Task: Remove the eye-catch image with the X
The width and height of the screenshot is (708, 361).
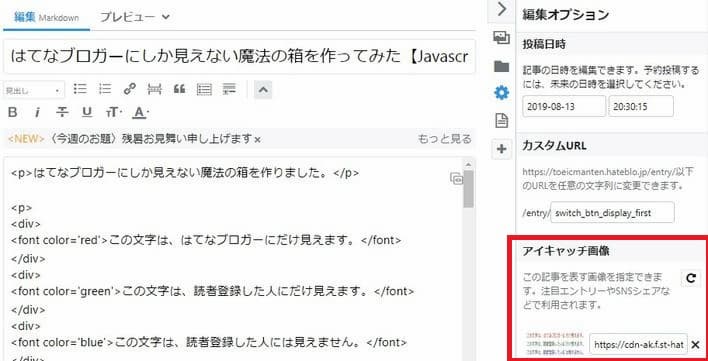Action: click(695, 345)
